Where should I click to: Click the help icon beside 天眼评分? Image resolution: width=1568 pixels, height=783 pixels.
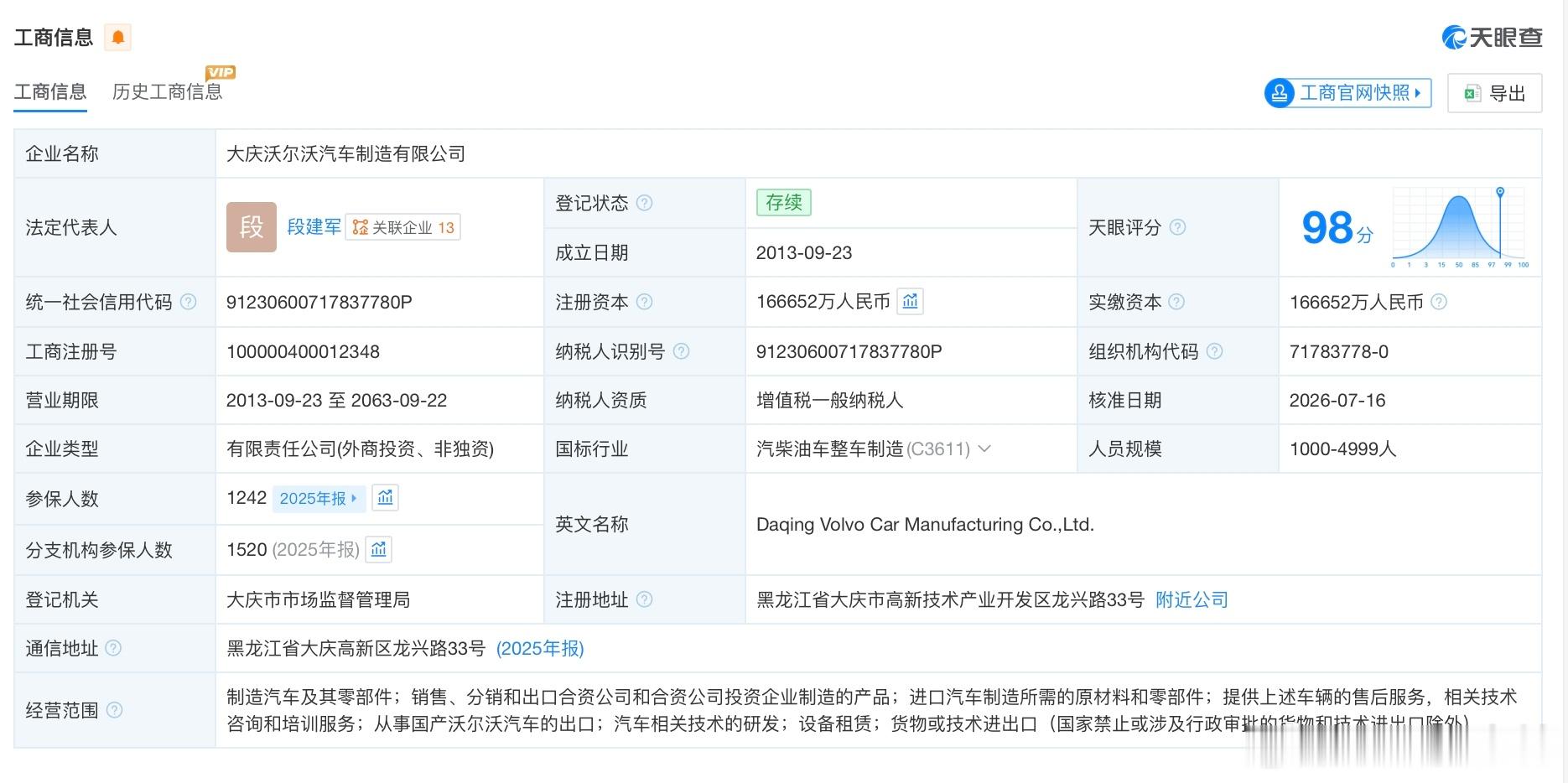[1177, 227]
